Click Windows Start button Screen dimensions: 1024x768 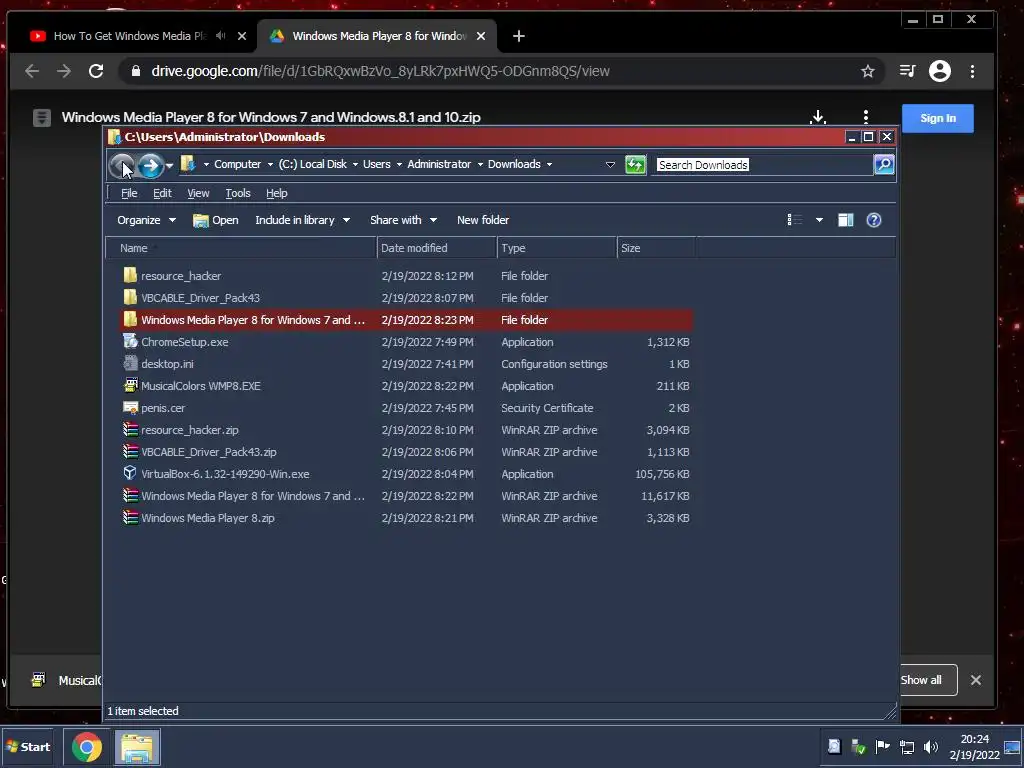[28, 746]
